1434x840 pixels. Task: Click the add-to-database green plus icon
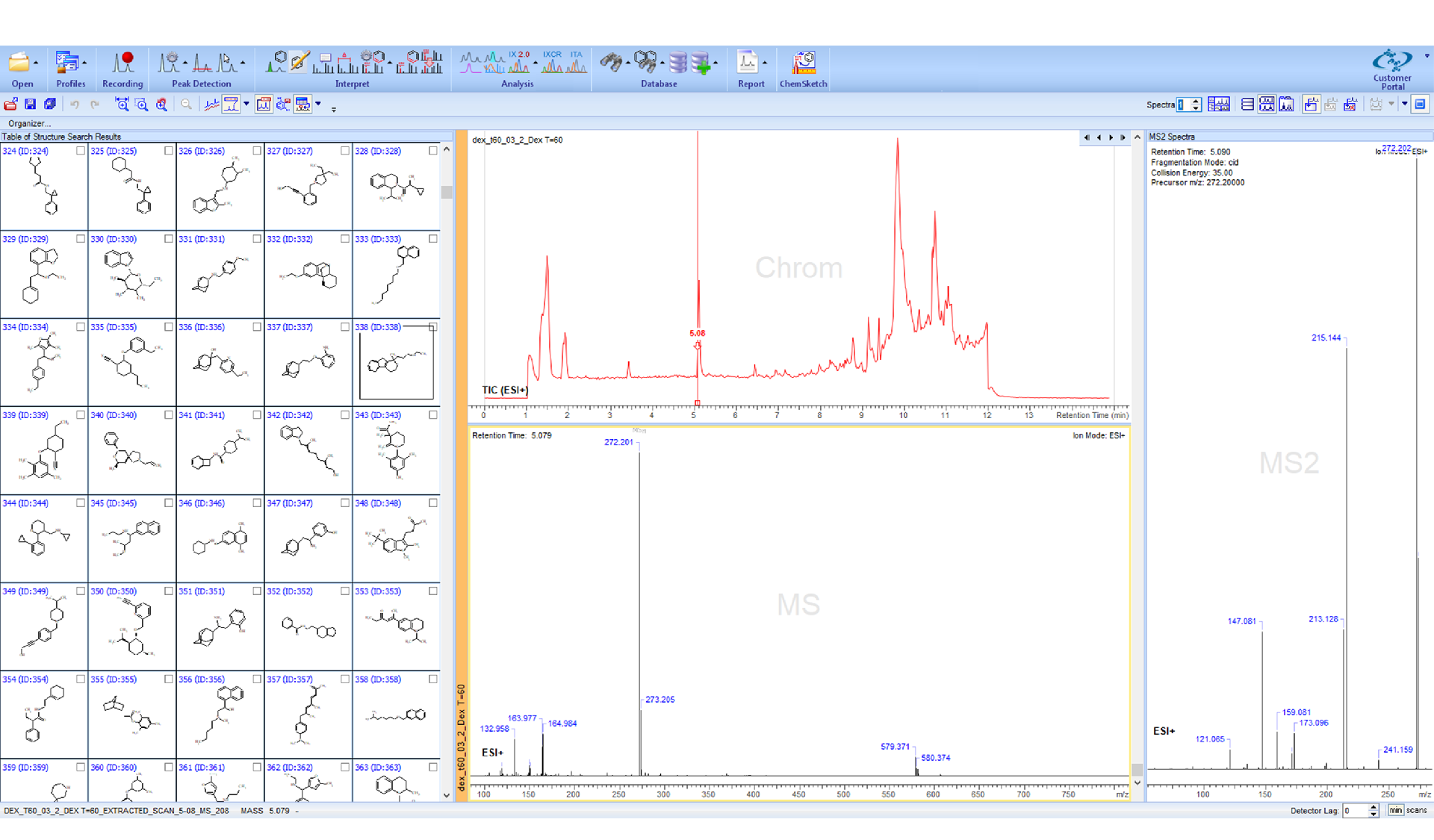click(x=701, y=63)
